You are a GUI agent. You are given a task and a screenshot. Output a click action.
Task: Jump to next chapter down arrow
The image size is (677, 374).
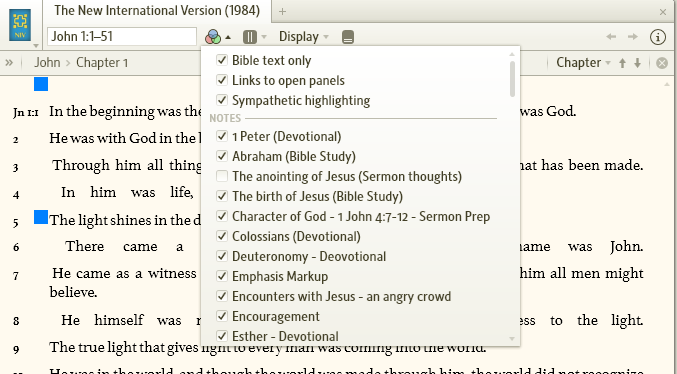pos(637,63)
